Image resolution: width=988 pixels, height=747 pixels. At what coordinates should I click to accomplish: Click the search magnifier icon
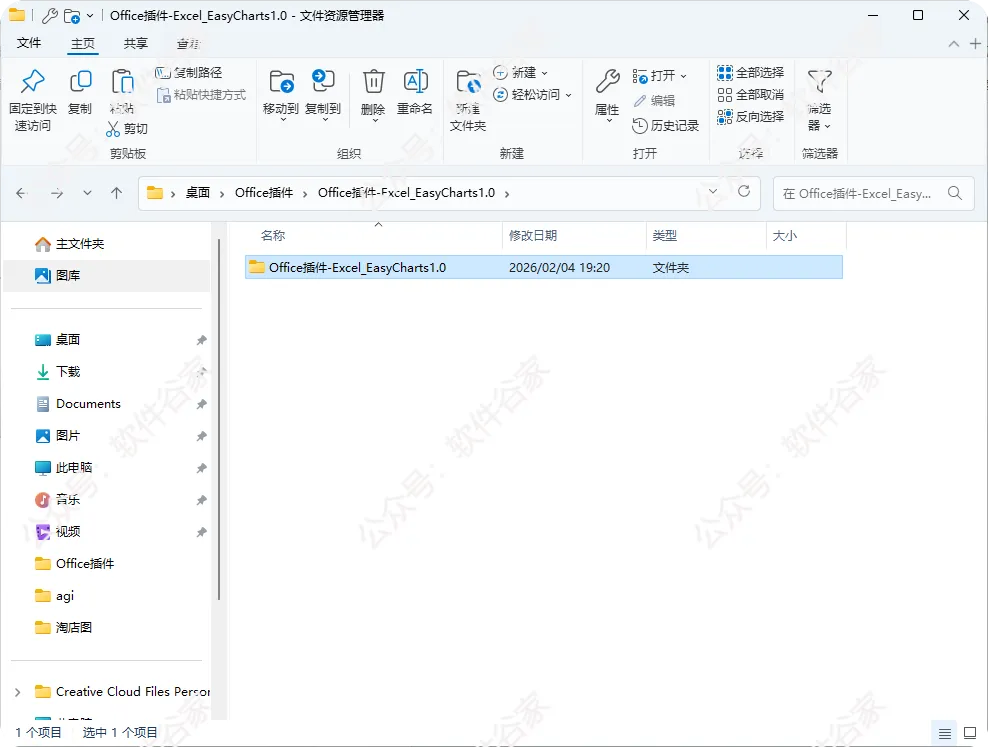[955, 193]
